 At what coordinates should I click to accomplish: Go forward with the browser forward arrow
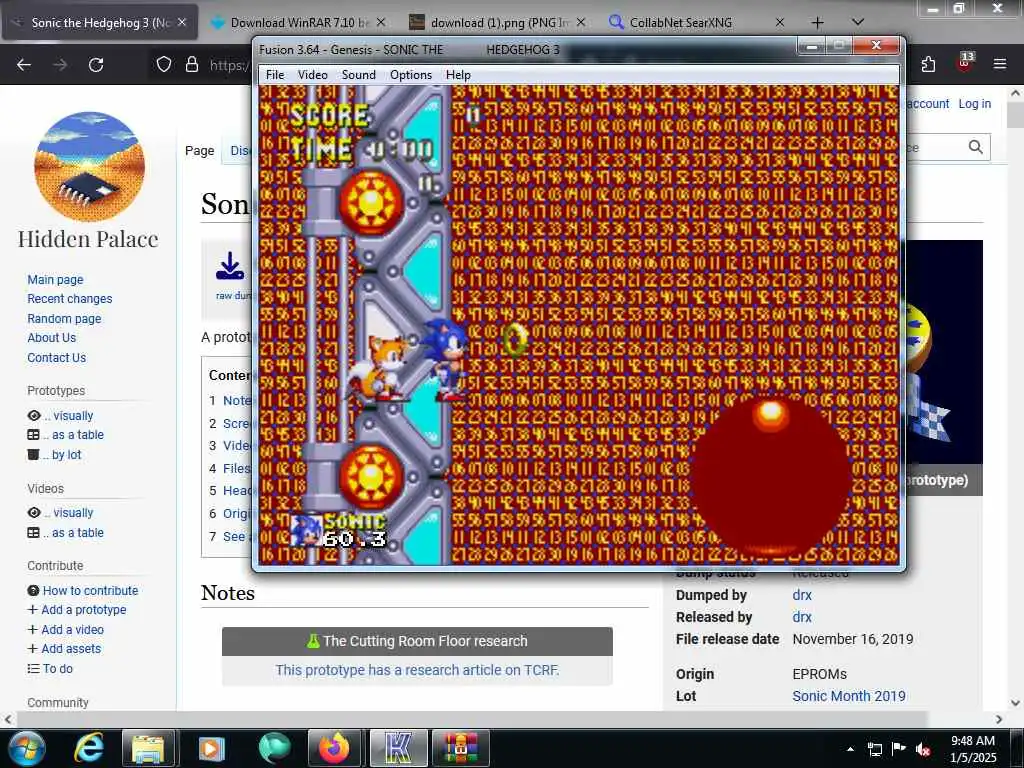[x=60, y=65]
